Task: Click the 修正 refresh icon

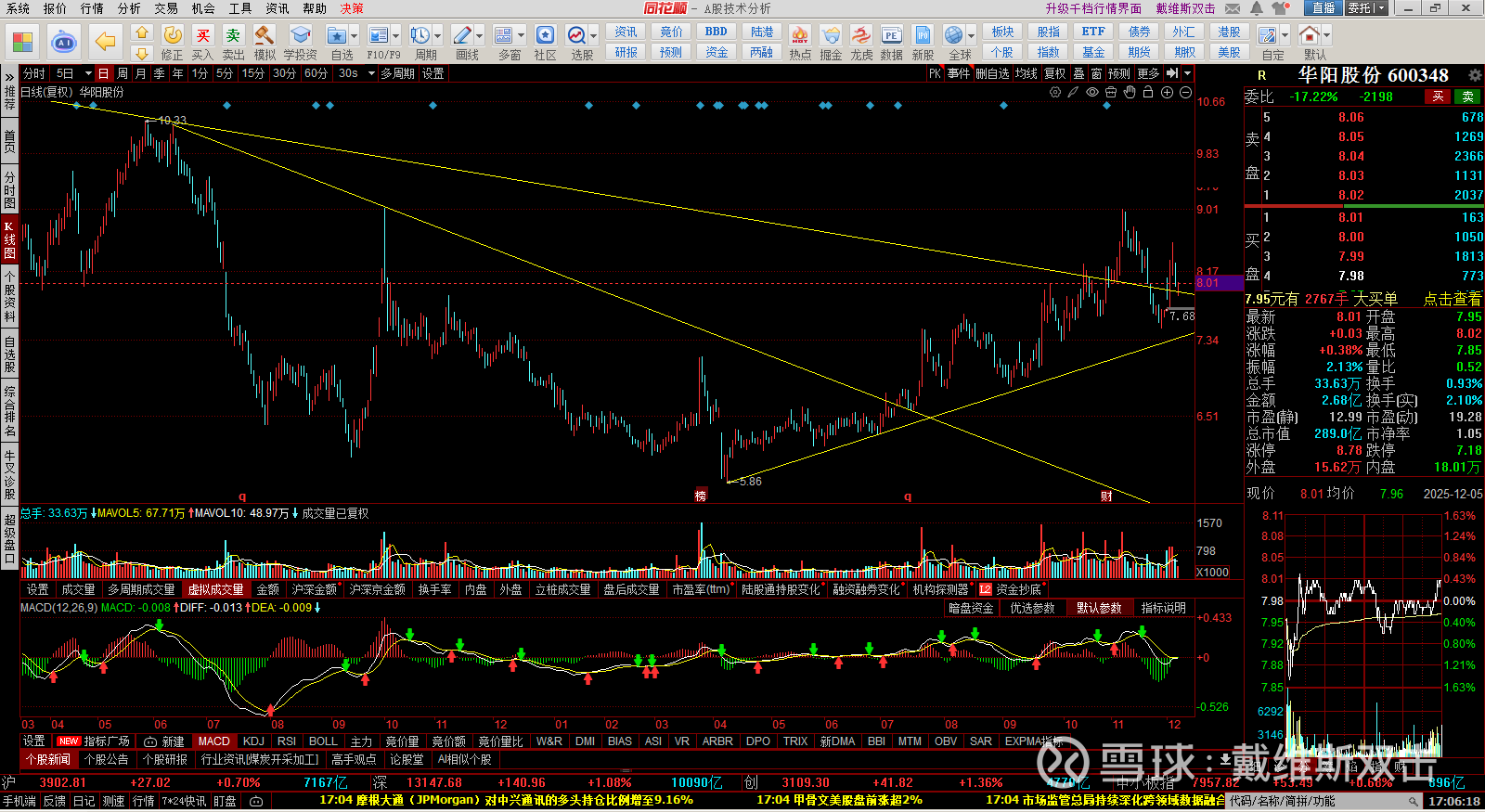Action: click(173, 35)
